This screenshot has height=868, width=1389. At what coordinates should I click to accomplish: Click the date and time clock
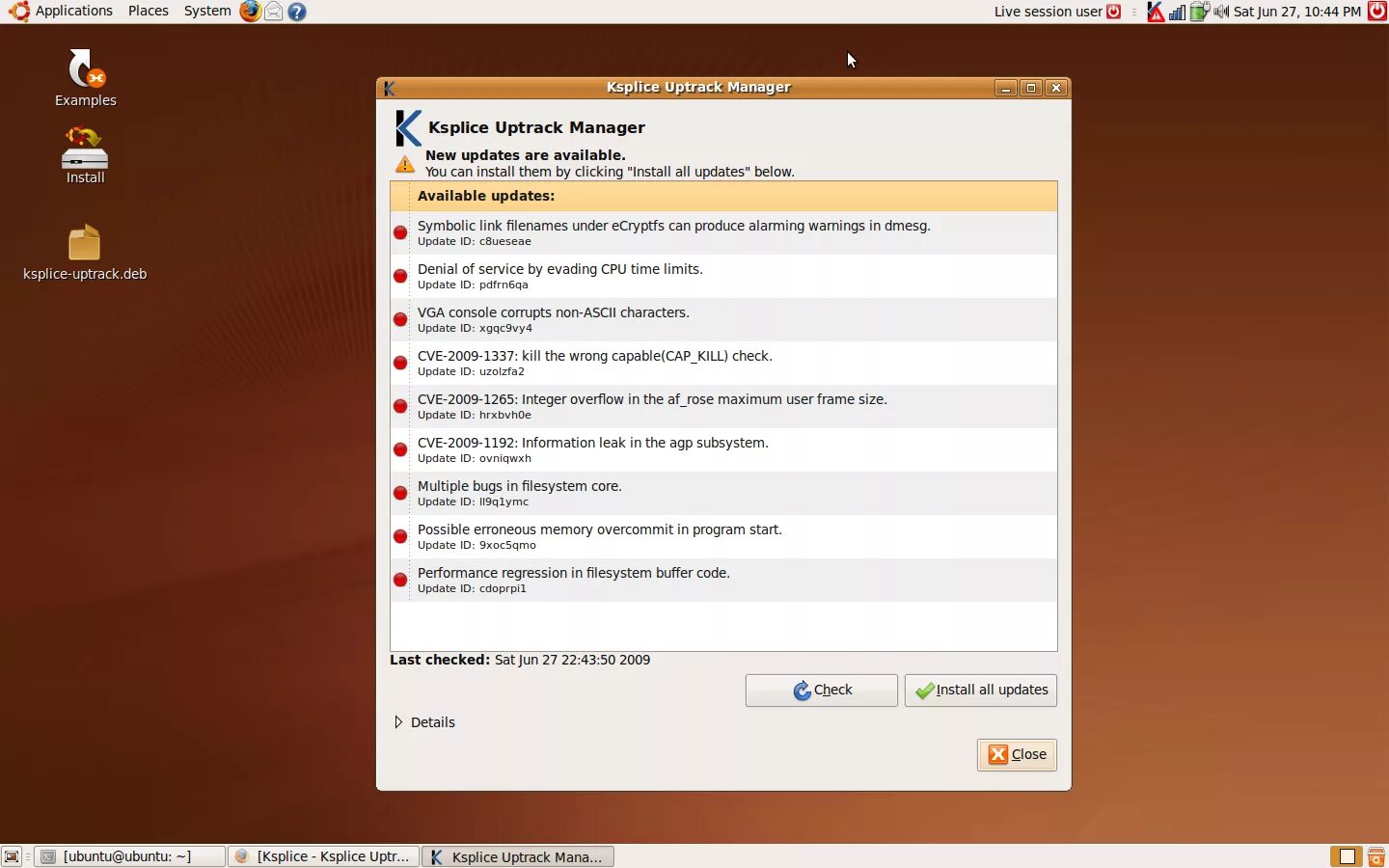pyautogui.click(x=1297, y=12)
